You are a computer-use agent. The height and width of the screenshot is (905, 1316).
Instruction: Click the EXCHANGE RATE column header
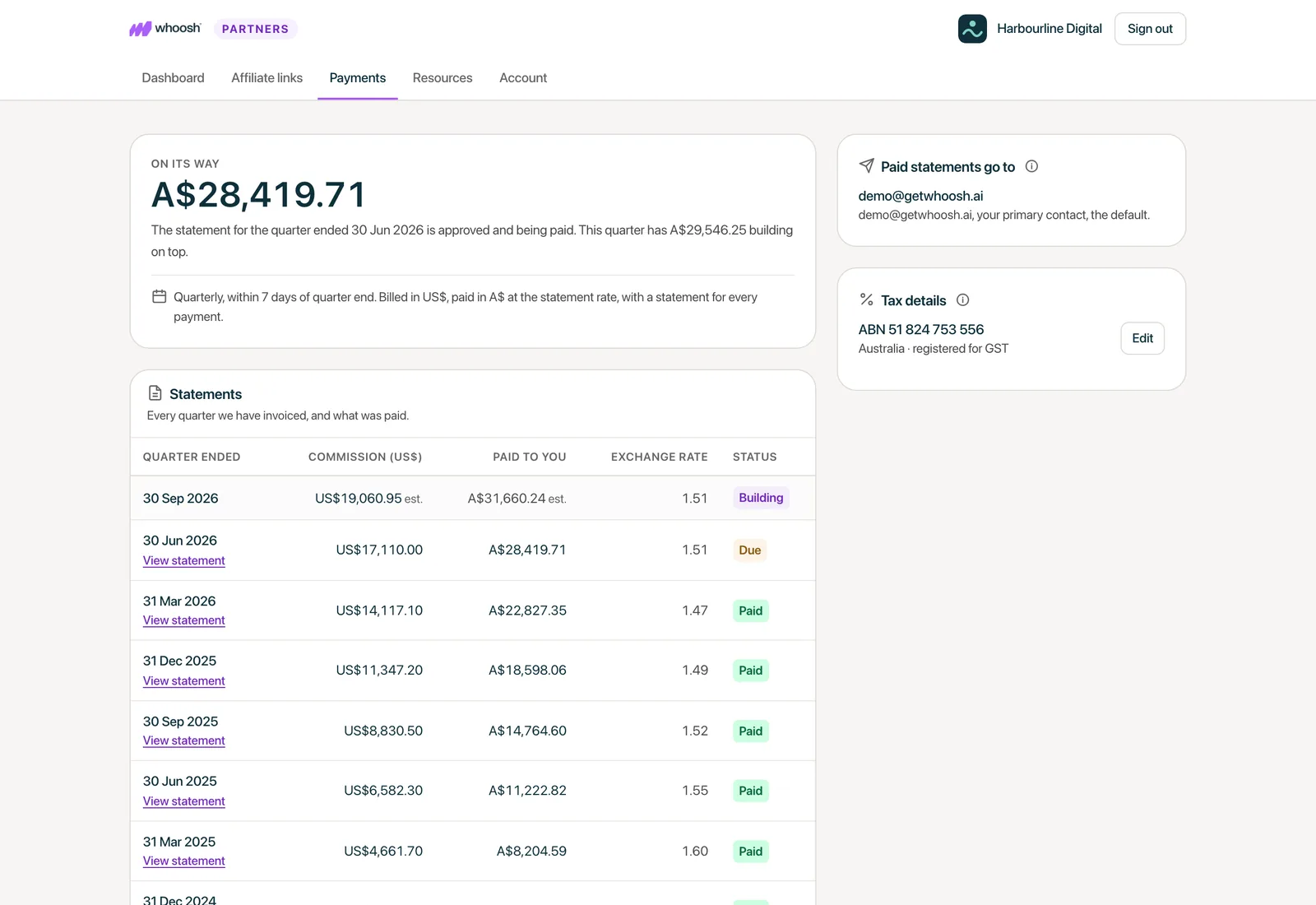click(659, 457)
